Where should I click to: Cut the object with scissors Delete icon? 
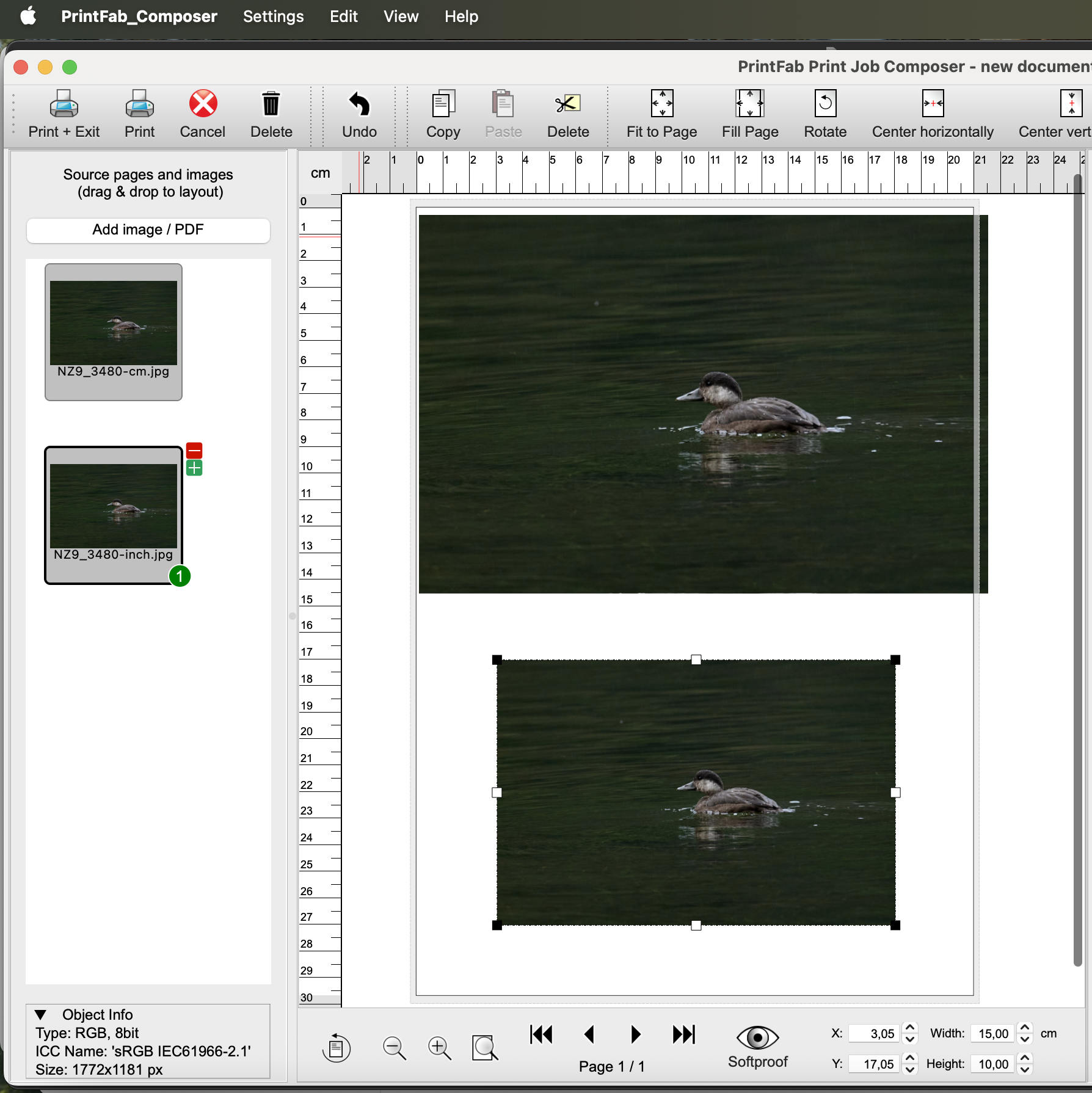[568, 115]
